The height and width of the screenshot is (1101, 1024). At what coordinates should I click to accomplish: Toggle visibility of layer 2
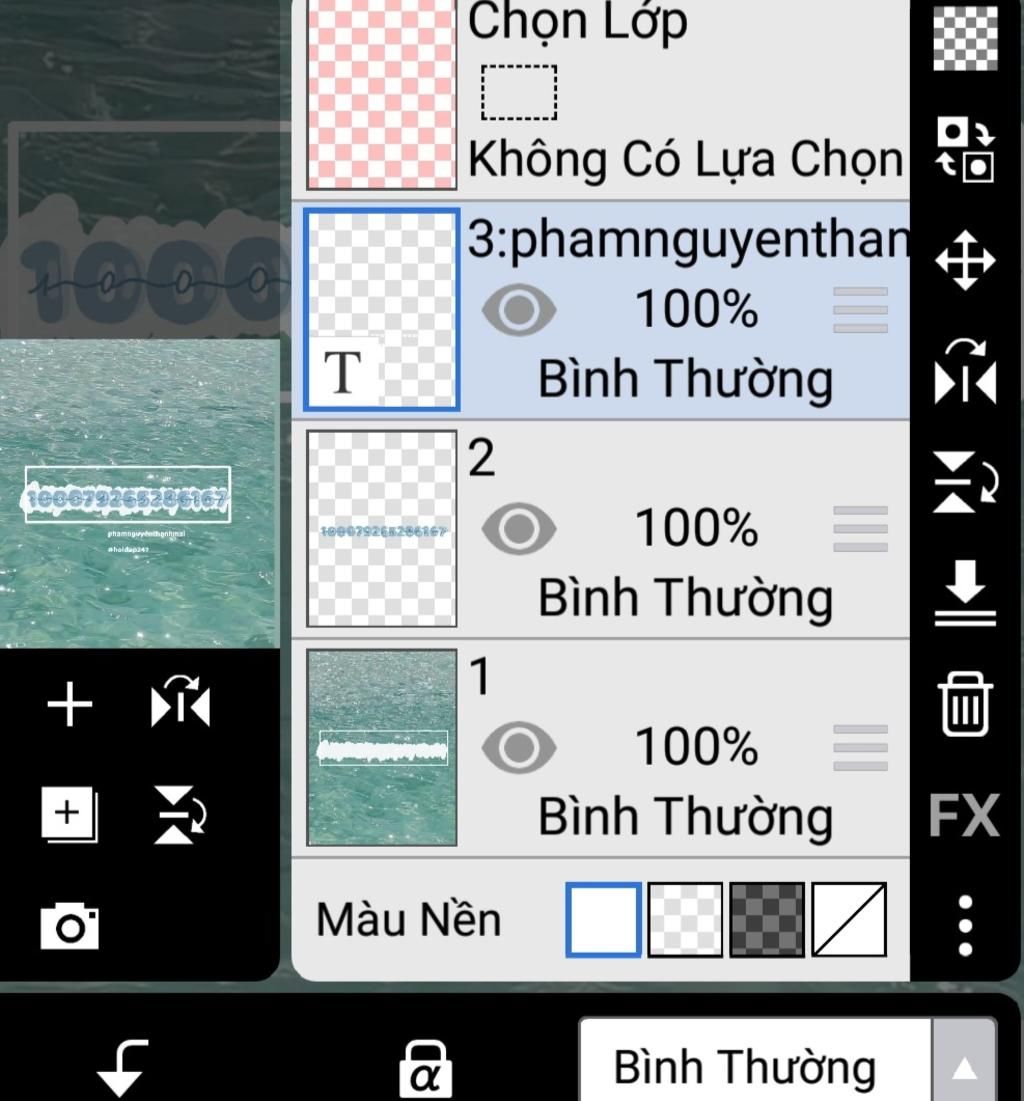[x=519, y=528]
